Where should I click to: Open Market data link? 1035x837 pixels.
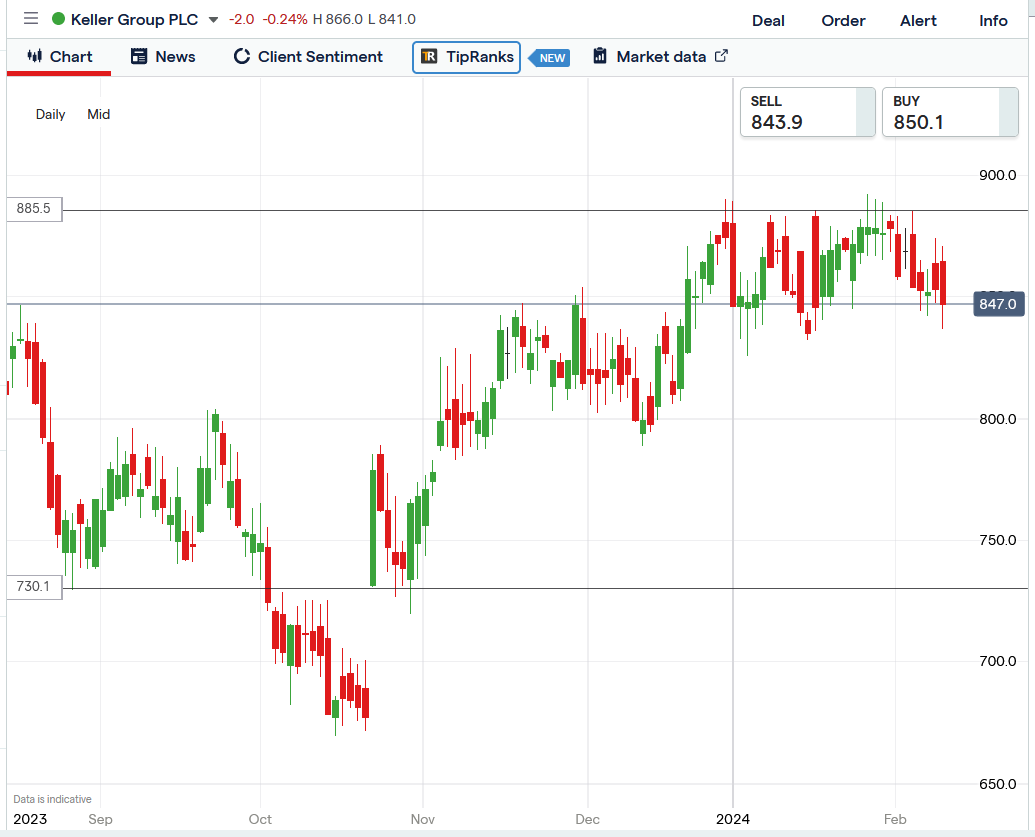click(660, 57)
